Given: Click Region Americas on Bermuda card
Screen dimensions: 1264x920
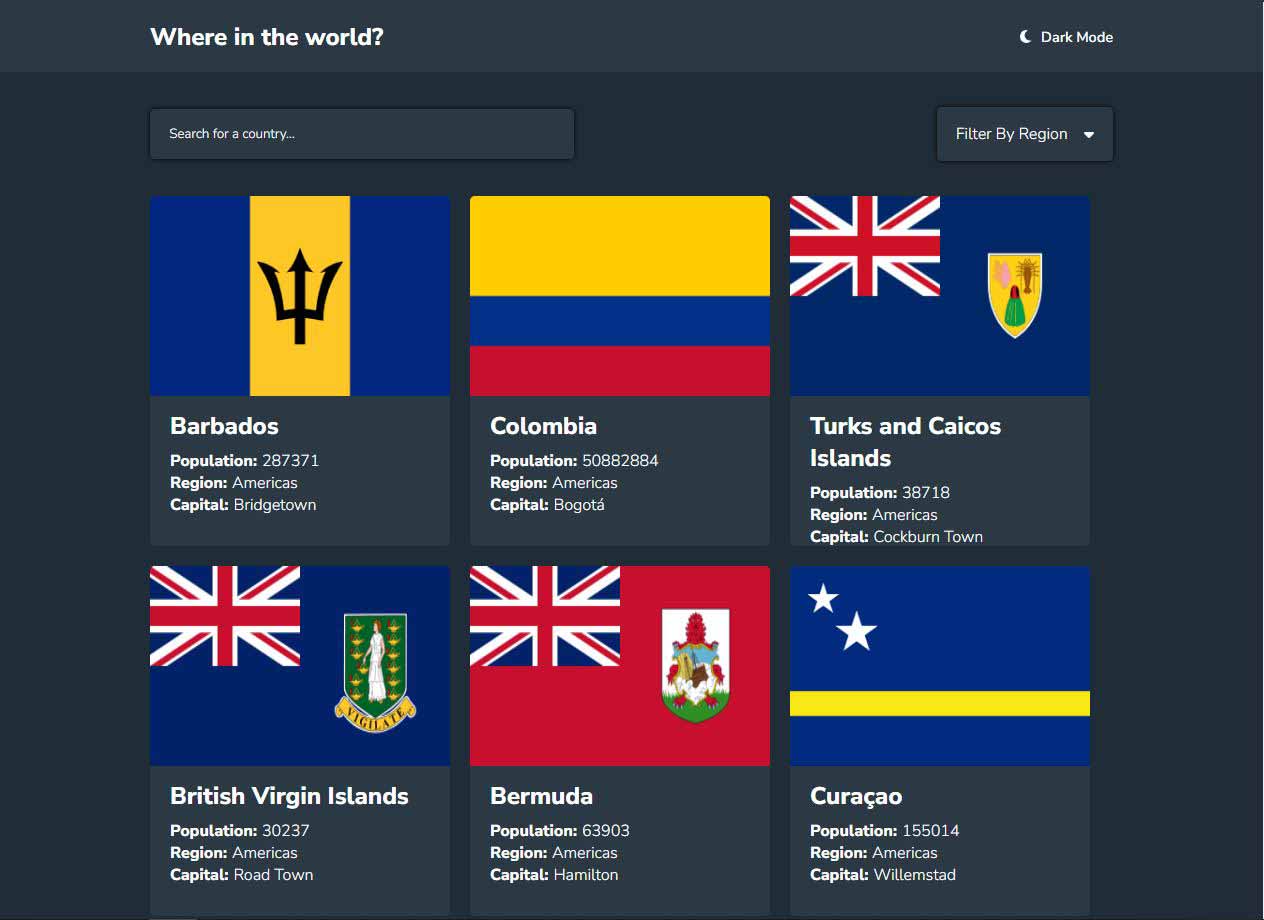Looking at the screenshot, I should [x=554, y=853].
